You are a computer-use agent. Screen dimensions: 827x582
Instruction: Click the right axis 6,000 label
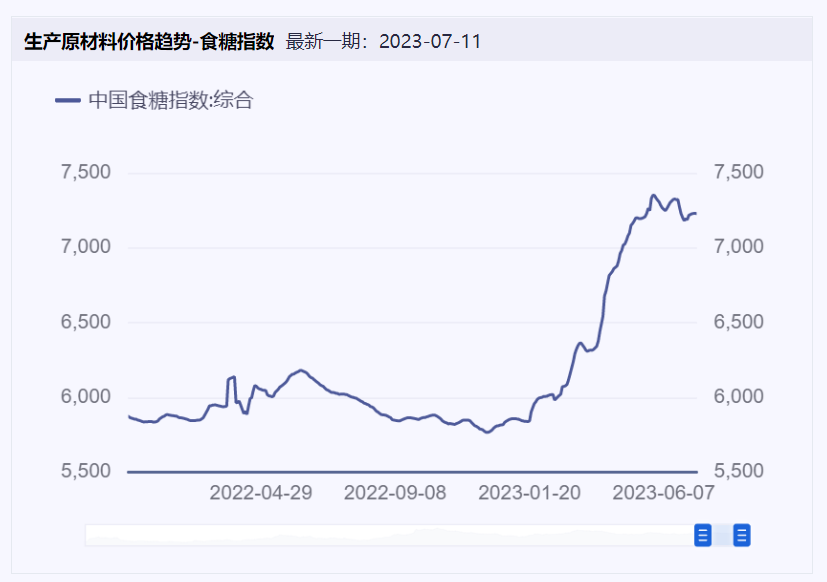tap(739, 397)
